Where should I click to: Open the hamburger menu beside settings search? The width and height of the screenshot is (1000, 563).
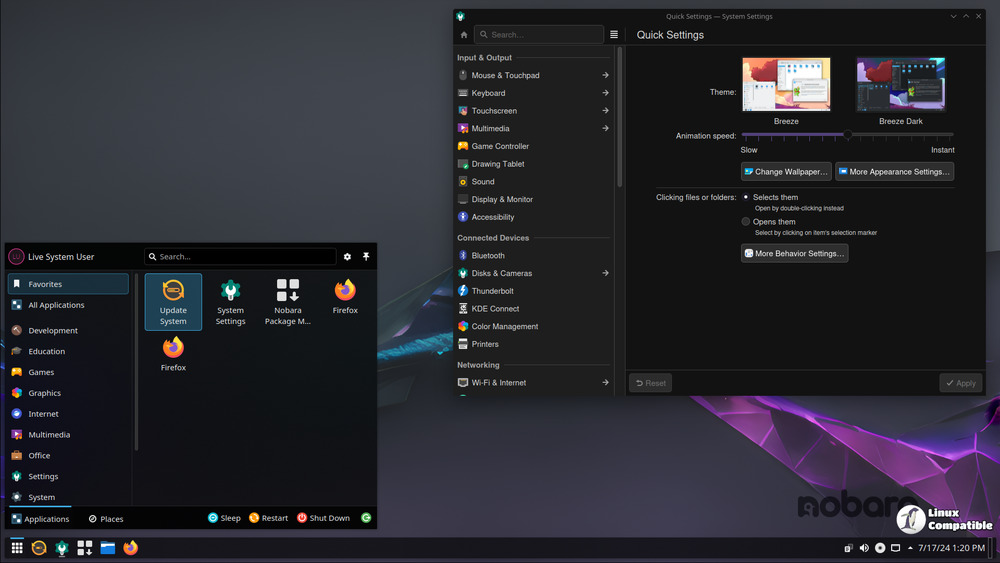[x=614, y=35]
